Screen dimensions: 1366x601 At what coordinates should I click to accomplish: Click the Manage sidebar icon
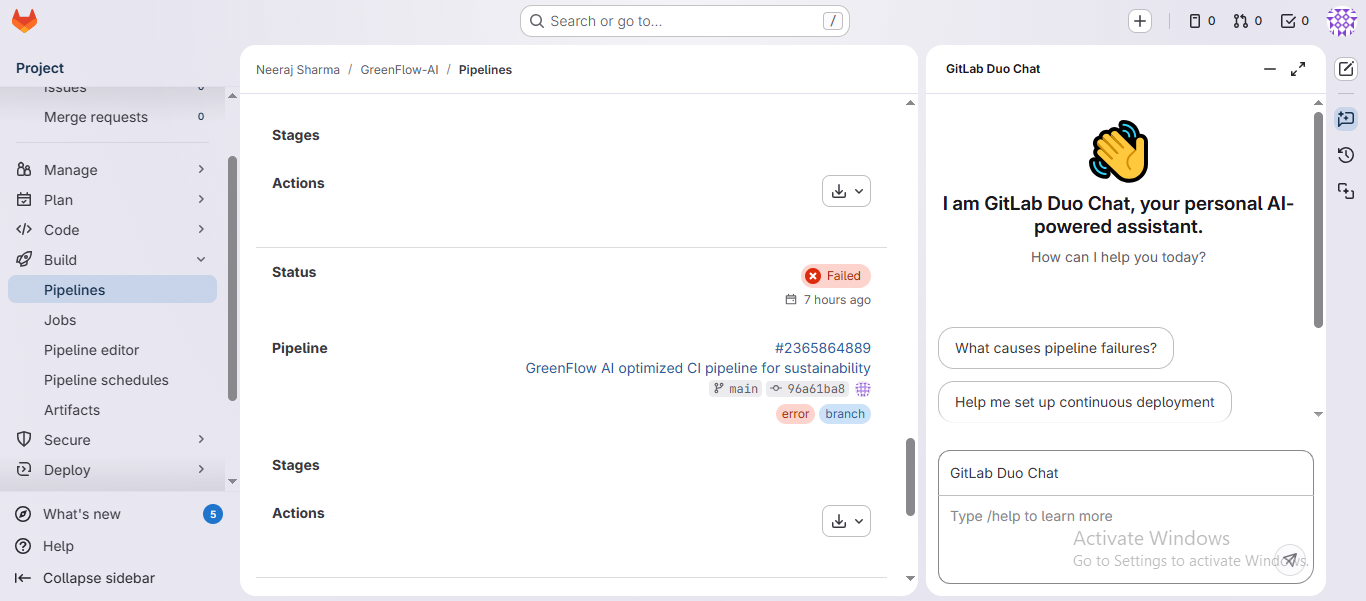pyautogui.click(x=24, y=170)
